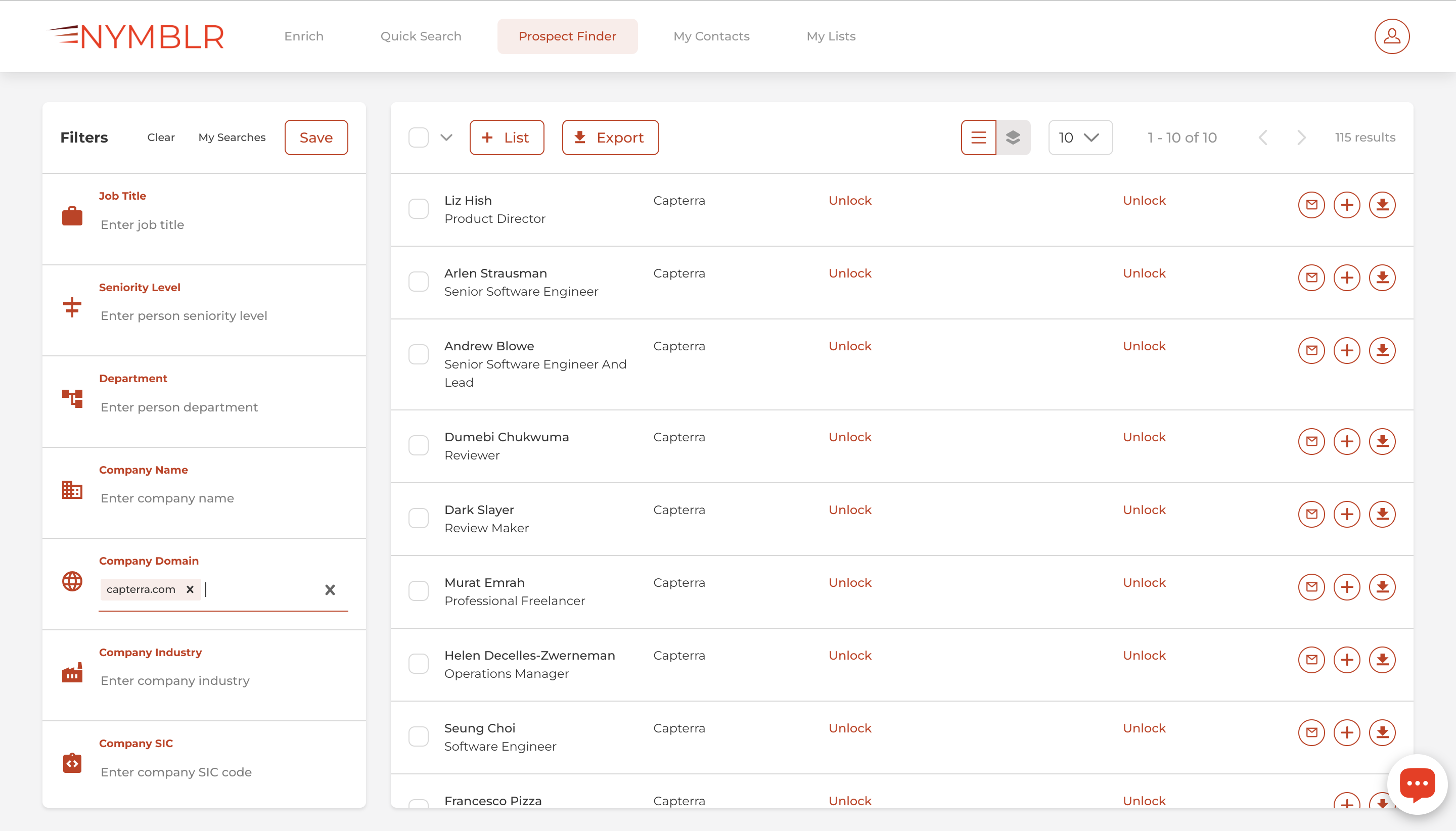Open the results-per-page dropdown showing 10
This screenshot has height=831, width=1456.
coord(1080,137)
